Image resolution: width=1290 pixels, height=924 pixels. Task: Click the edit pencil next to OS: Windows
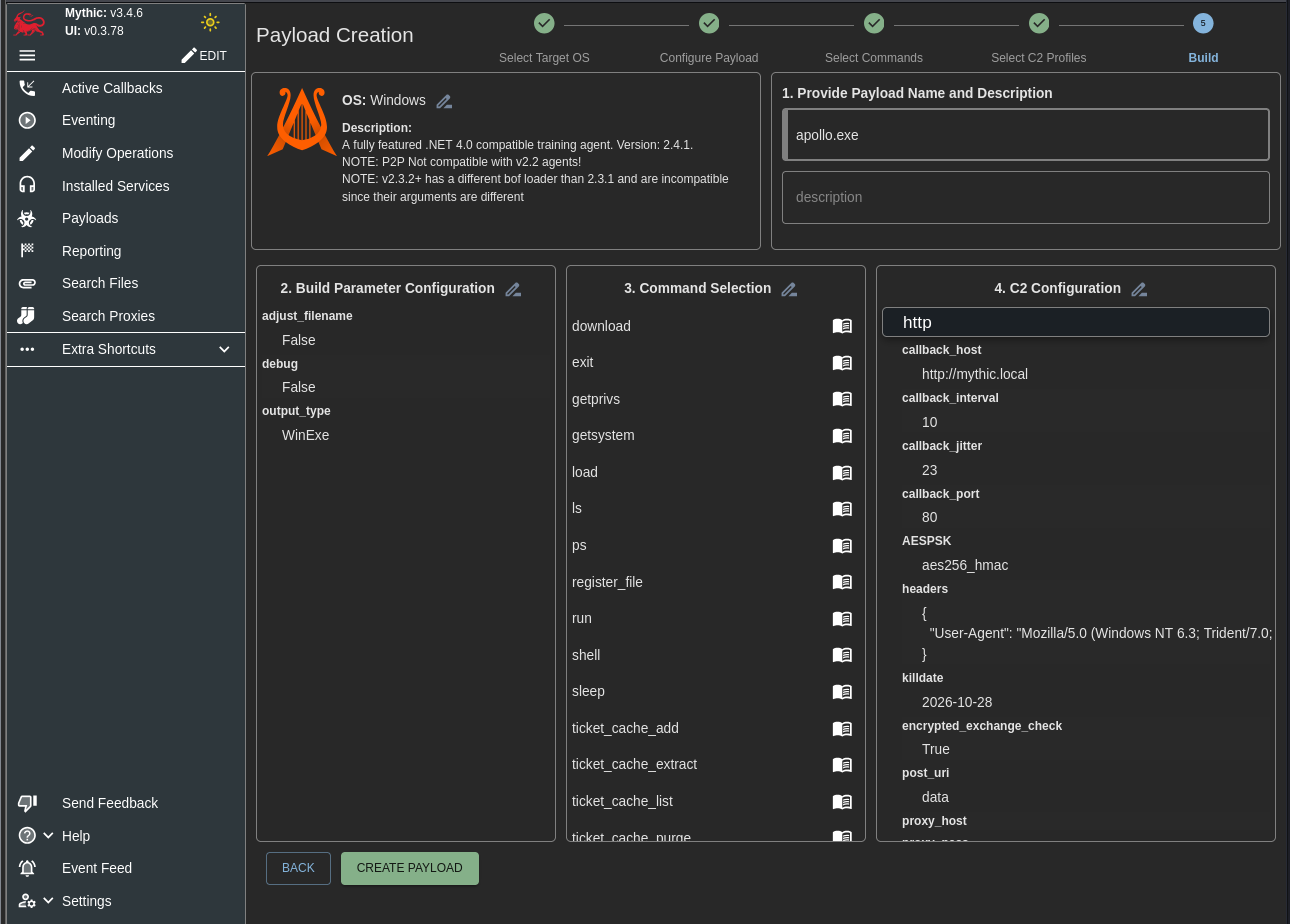444,101
